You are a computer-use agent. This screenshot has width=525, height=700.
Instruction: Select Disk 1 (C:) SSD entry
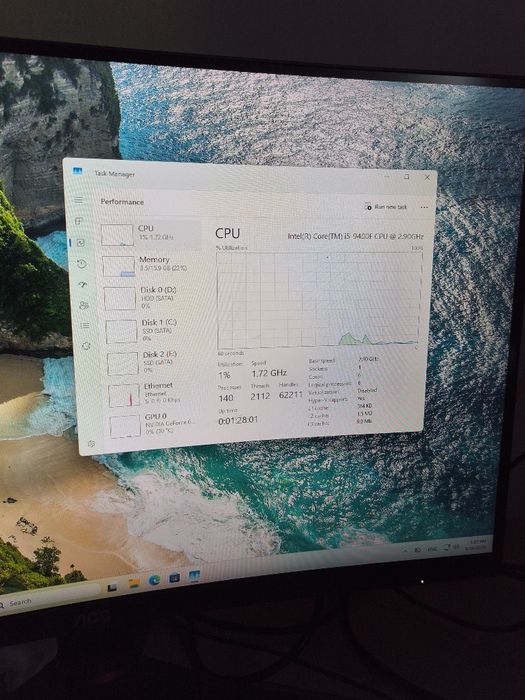tap(154, 329)
